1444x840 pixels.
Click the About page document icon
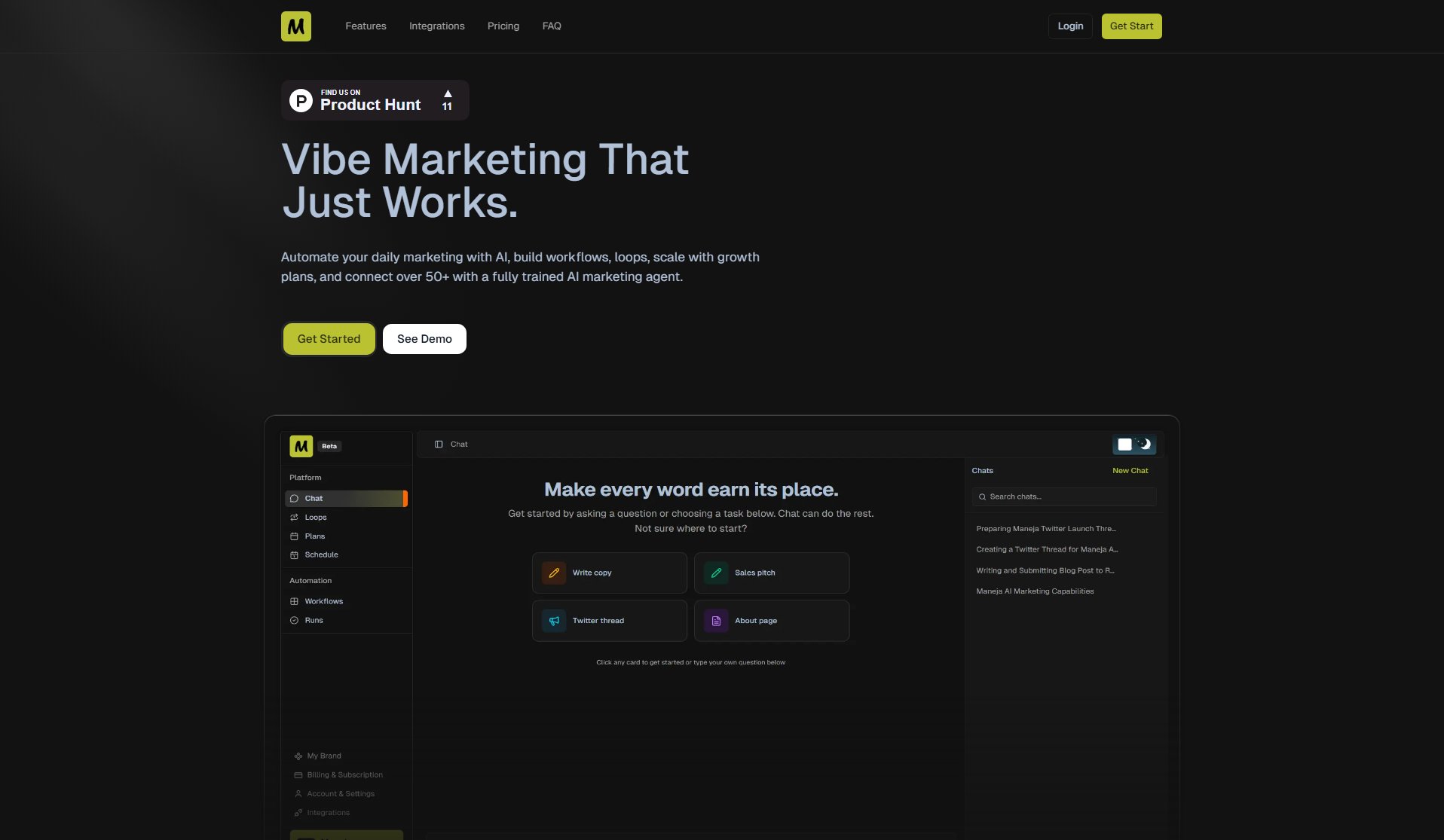(x=716, y=621)
